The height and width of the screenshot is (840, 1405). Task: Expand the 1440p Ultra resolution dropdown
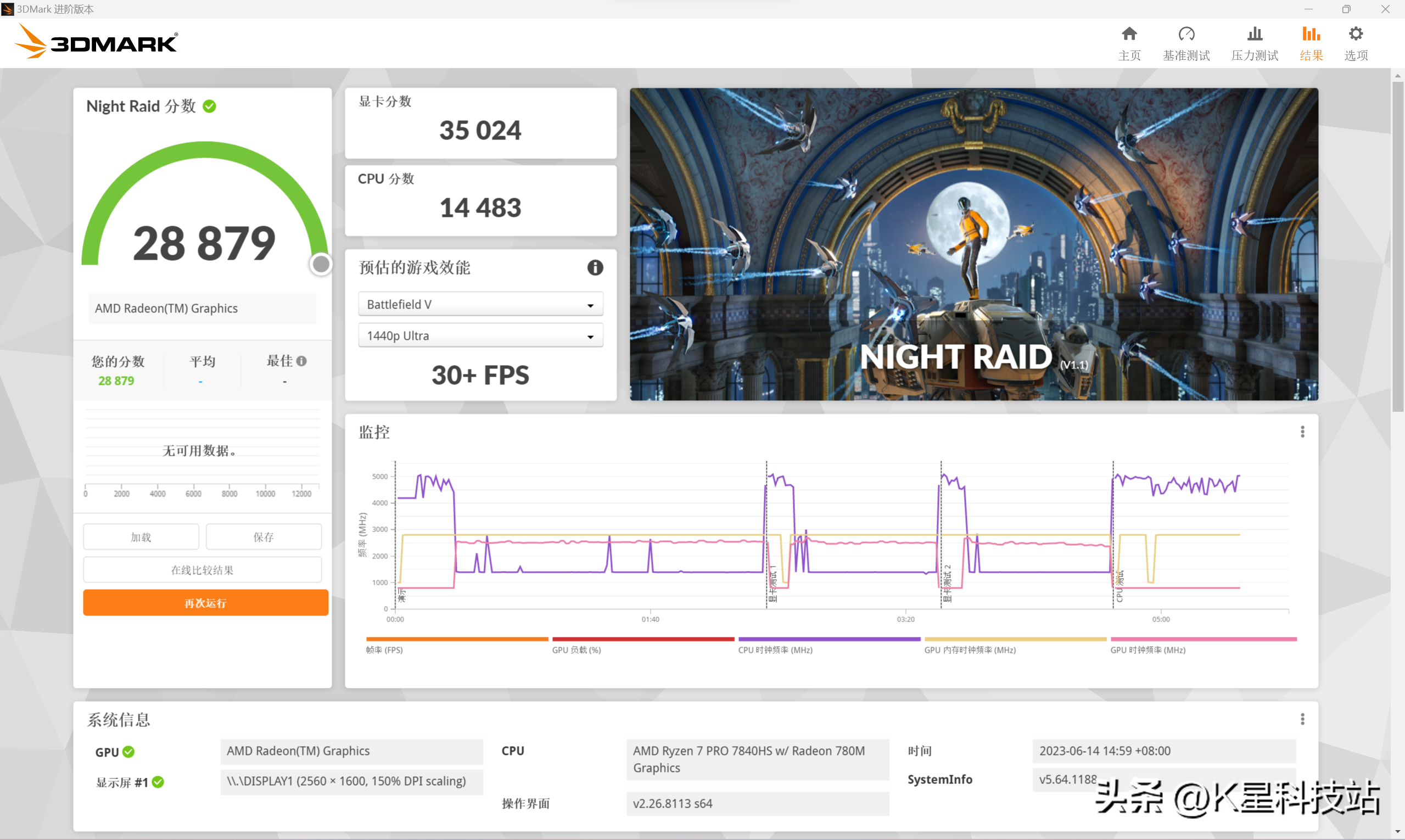click(480, 335)
